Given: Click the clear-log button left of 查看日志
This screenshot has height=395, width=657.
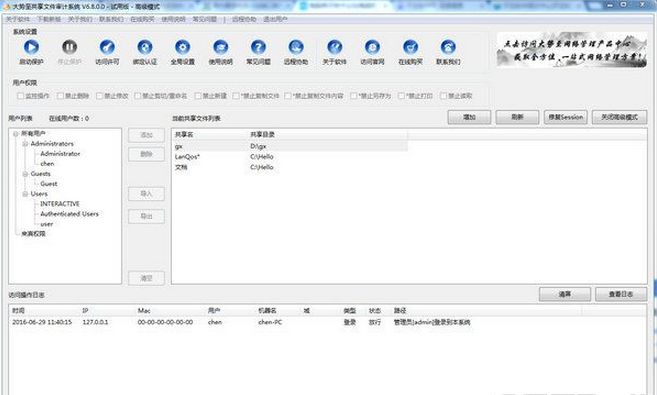Looking at the screenshot, I should [565, 294].
